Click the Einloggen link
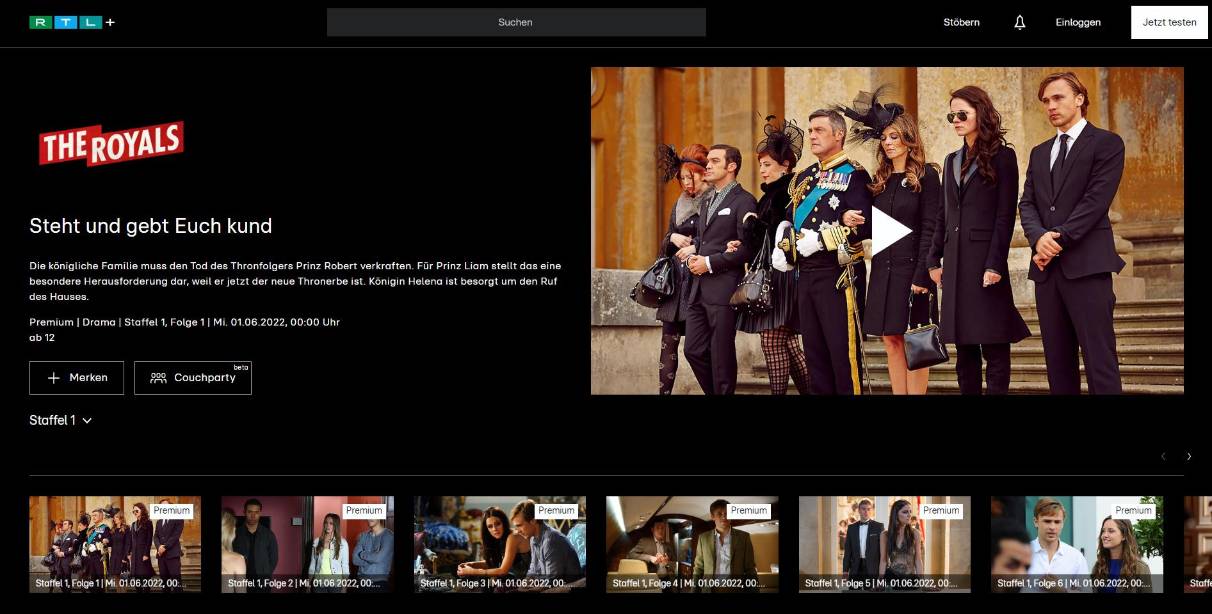The height and width of the screenshot is (614, 1212). (1078, 22)
